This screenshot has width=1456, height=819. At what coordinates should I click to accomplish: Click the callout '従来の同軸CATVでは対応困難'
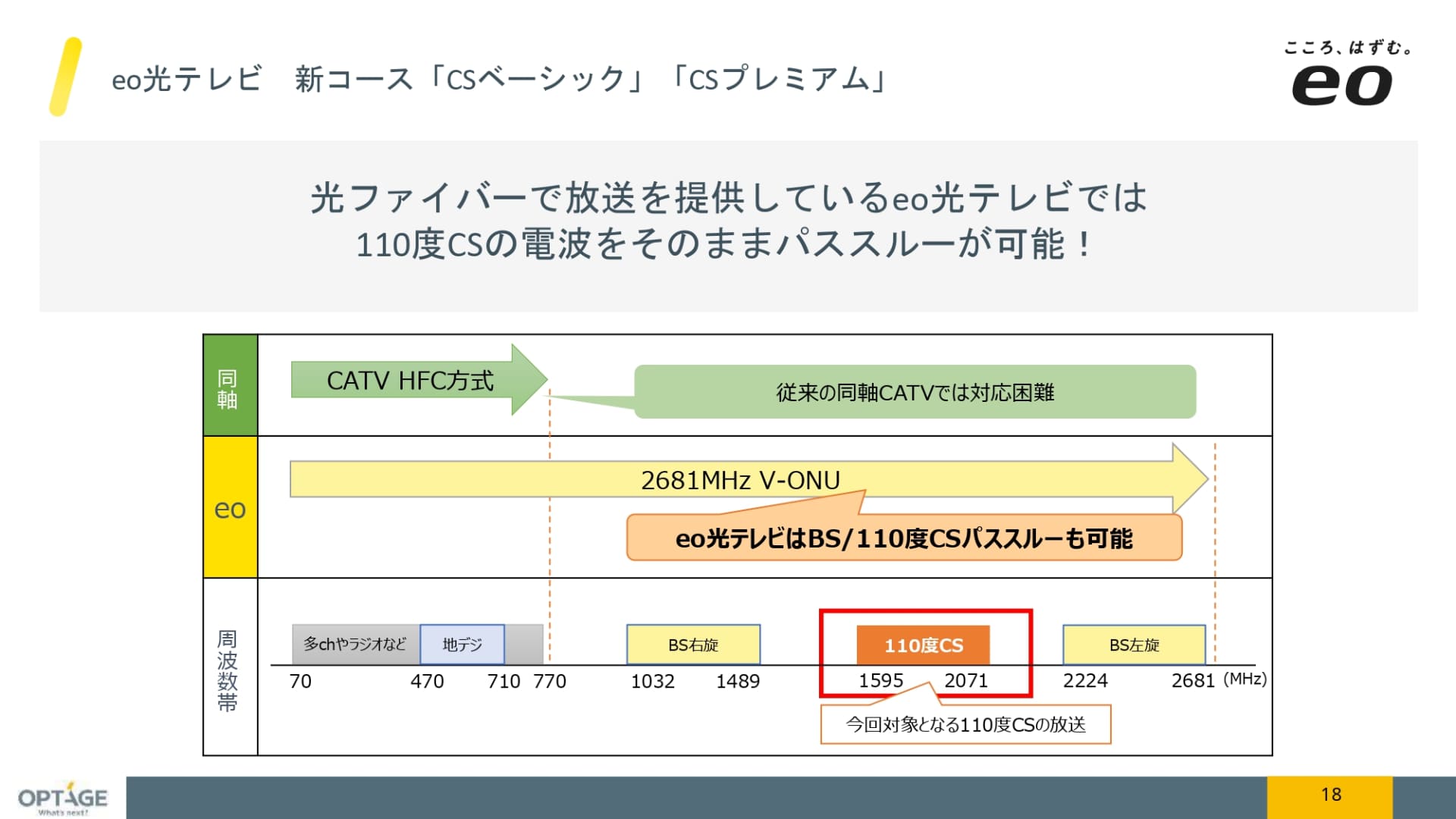915,392
